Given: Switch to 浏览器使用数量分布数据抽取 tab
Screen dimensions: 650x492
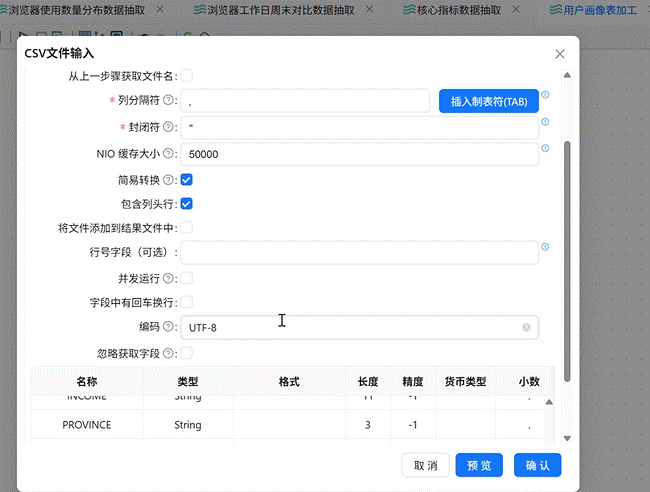Looking at the screenshot, I should [x=76, y=10].
